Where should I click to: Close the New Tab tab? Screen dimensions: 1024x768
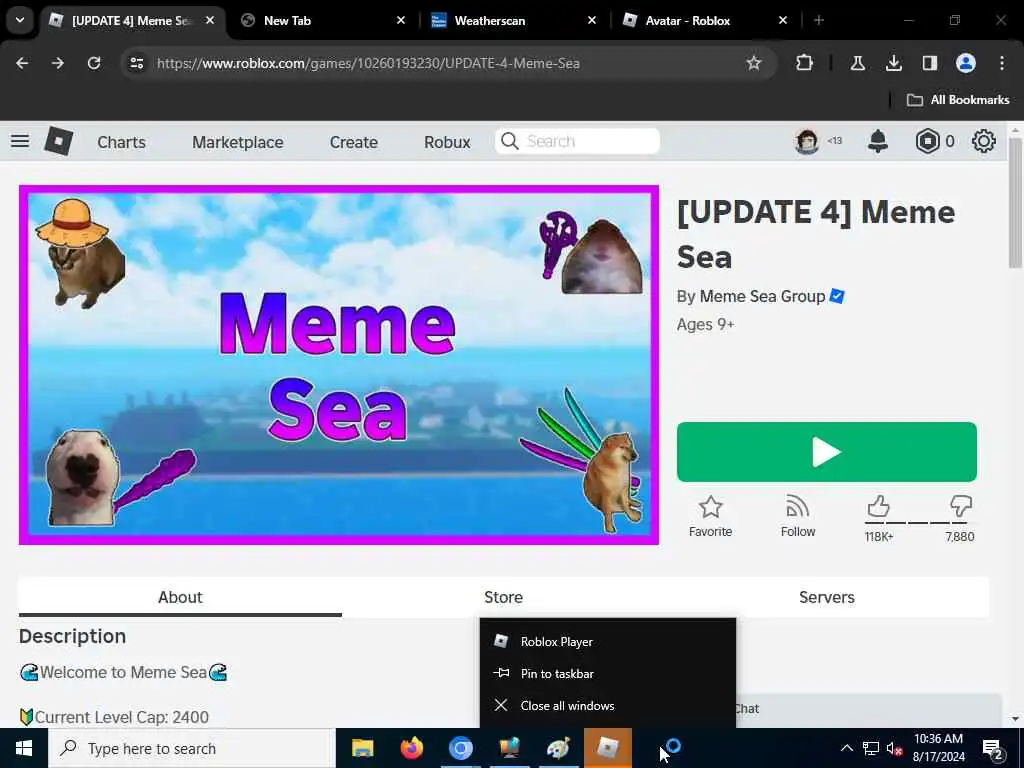(x=401, y=20)
